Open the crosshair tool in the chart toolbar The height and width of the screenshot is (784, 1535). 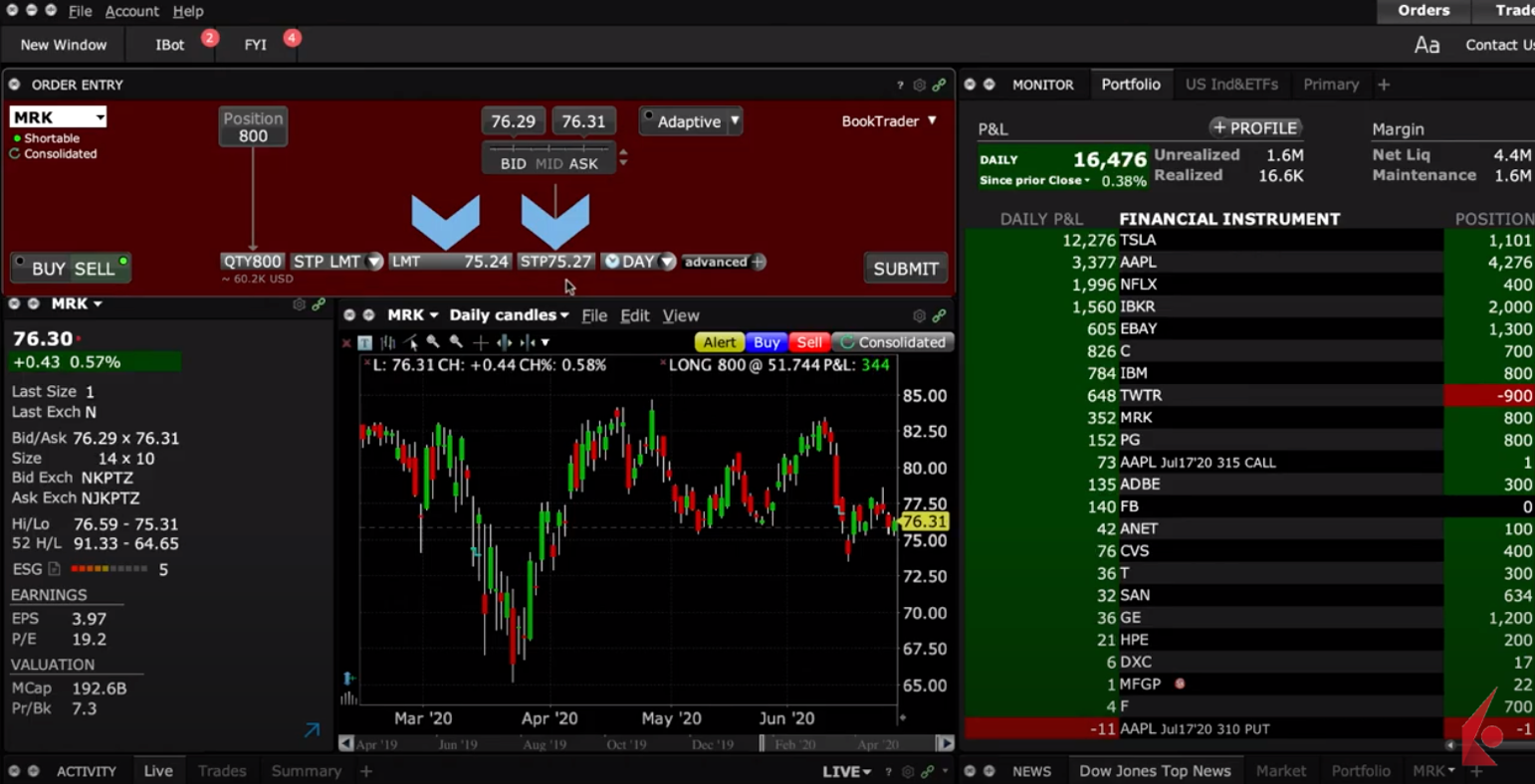(x=480, y=342)
